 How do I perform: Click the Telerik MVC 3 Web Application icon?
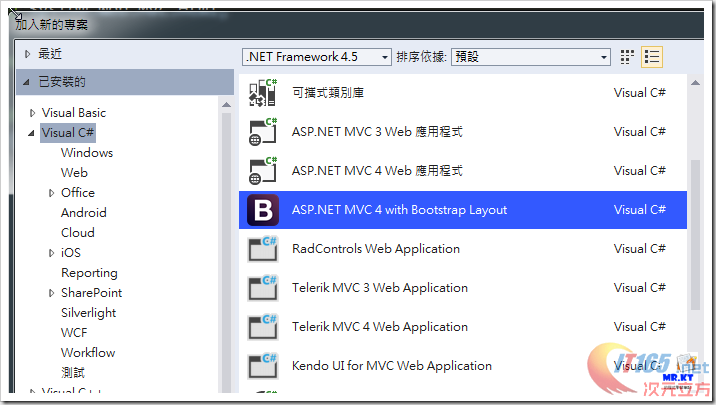tap(263, 288)
